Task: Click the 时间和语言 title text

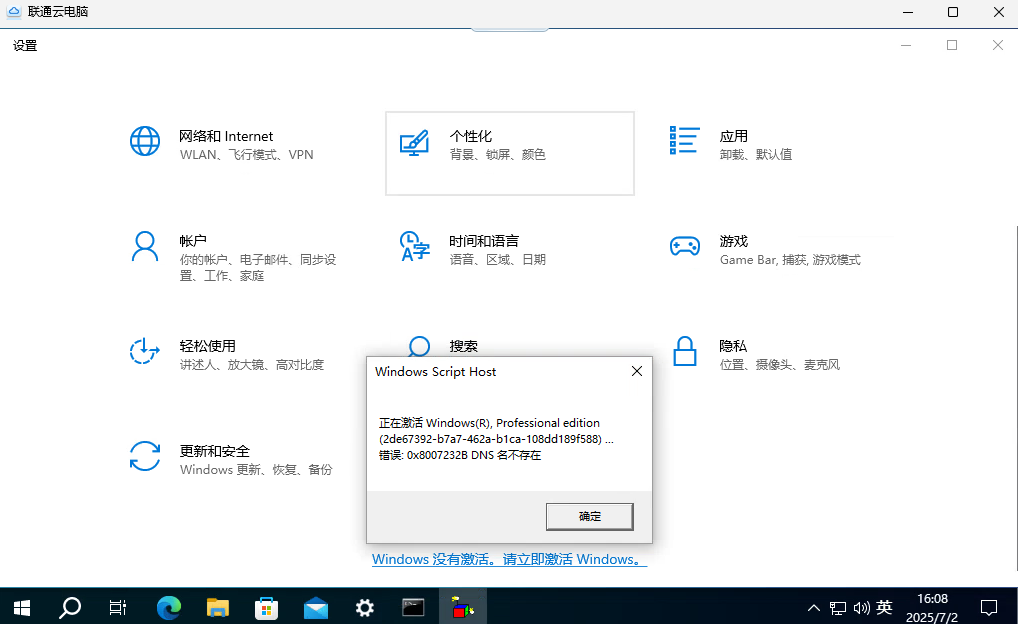Action: click(x=484, y=241)
